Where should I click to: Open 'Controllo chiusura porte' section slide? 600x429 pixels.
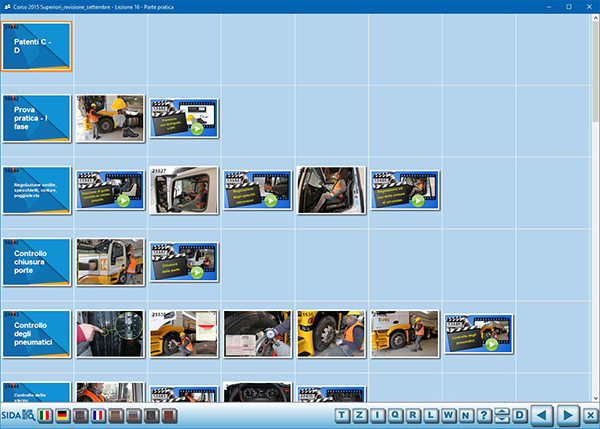[37, 262]
